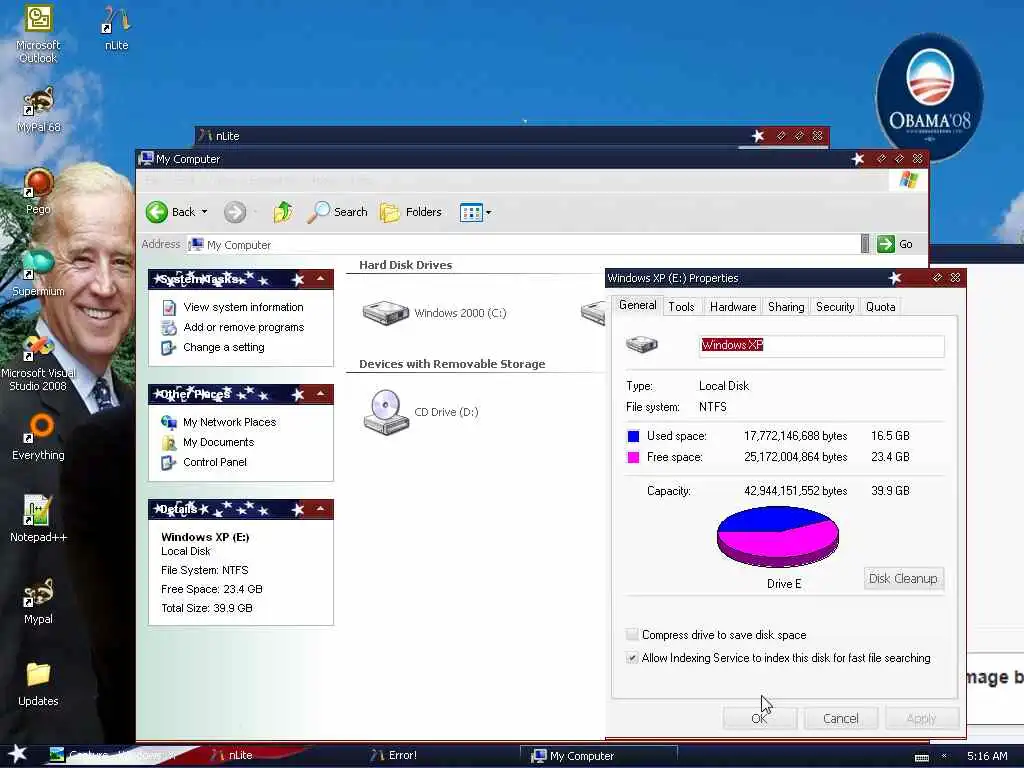Launch Supermium browser shortcut
The height and width of the screenshot is (768, 1024).
[x=38, y=274]
